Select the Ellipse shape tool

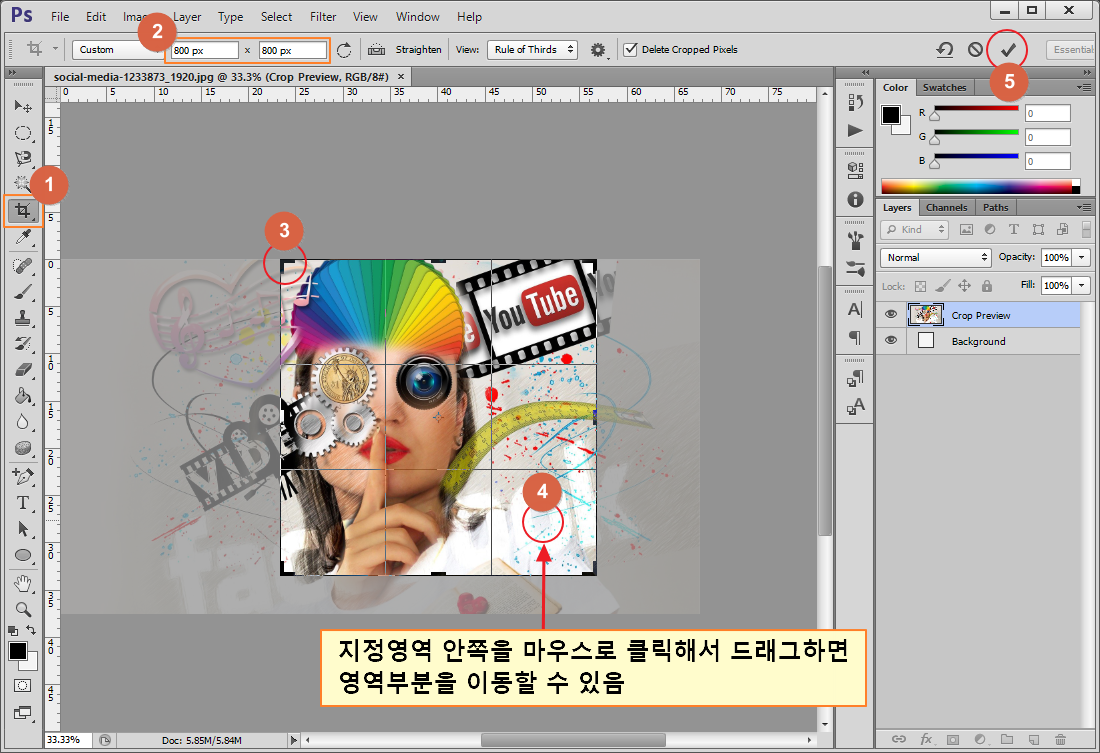[x=23, y=555]
